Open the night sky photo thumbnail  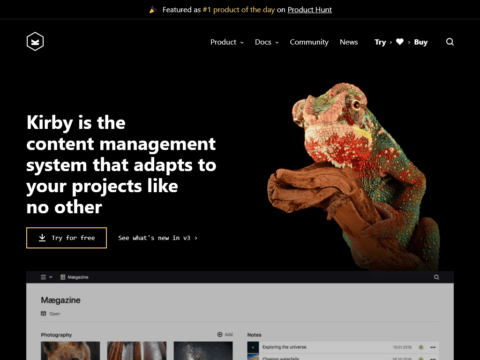click(x=203, y=351)
